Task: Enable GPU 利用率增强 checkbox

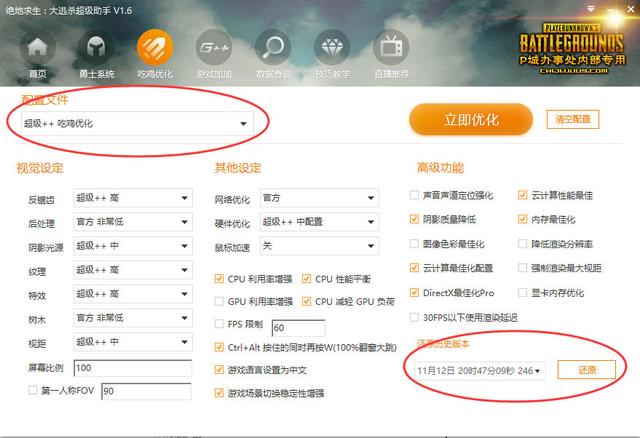Action: coord(219,302)
